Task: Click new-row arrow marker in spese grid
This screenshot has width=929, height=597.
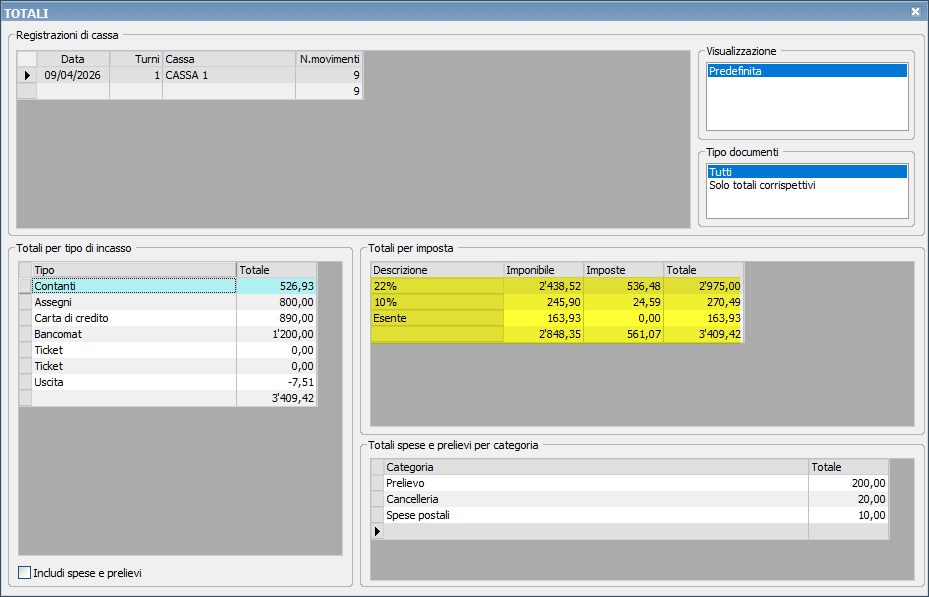Action: coord(377,531)
